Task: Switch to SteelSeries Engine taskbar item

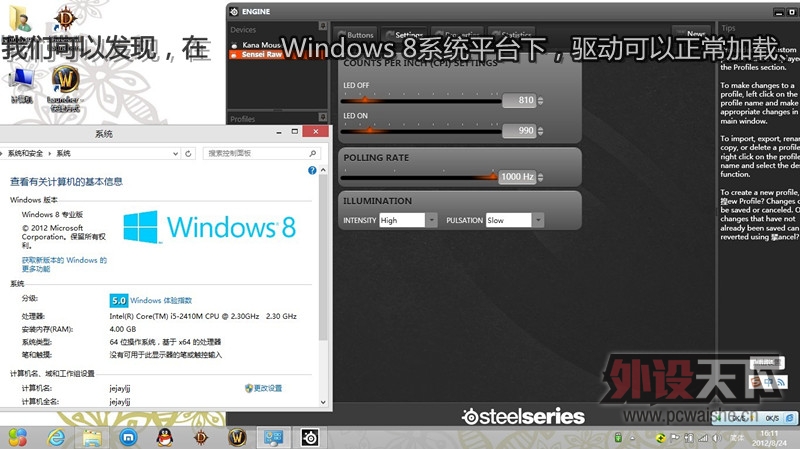Action: coord(310,438)
